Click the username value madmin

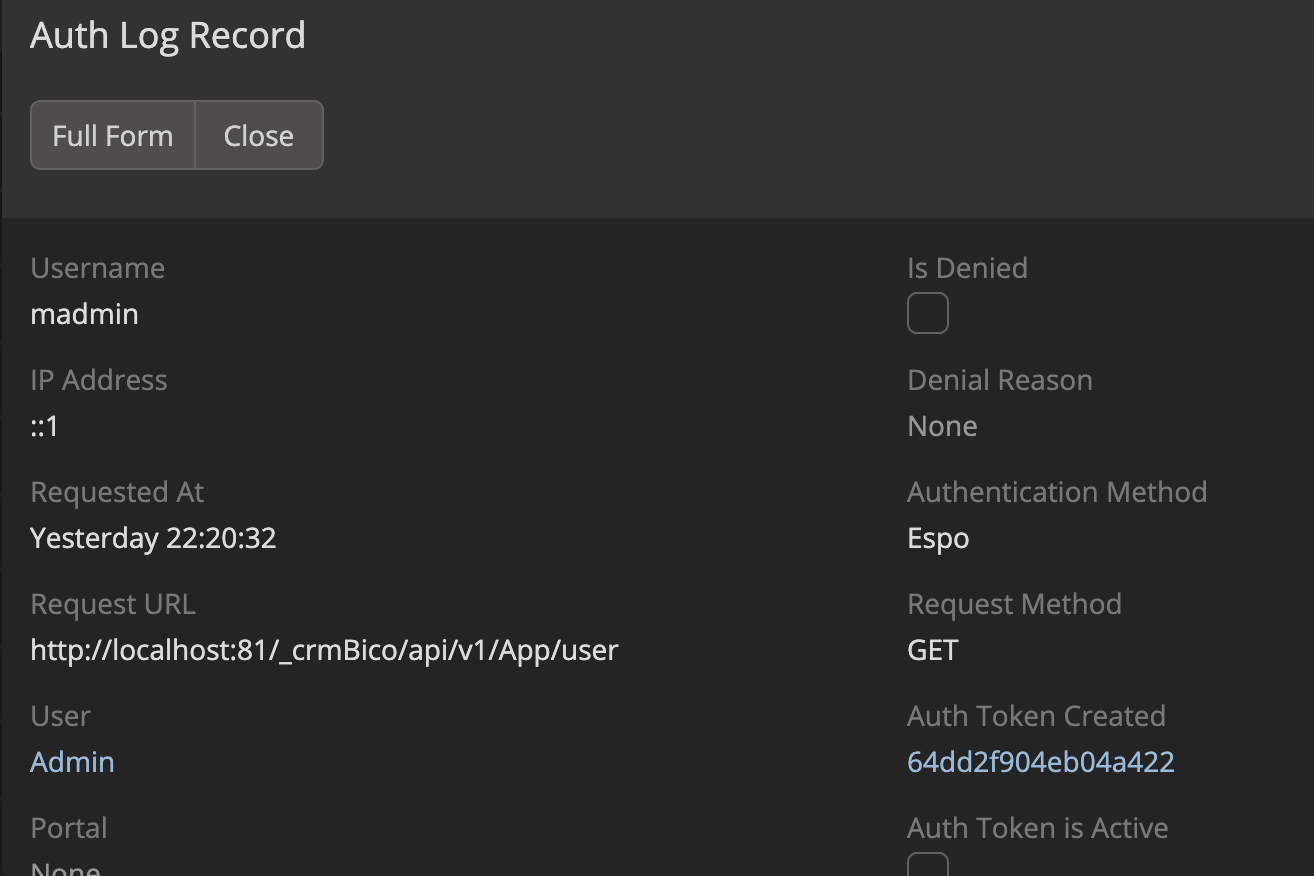pyautogui.click(x=84, y=314)
